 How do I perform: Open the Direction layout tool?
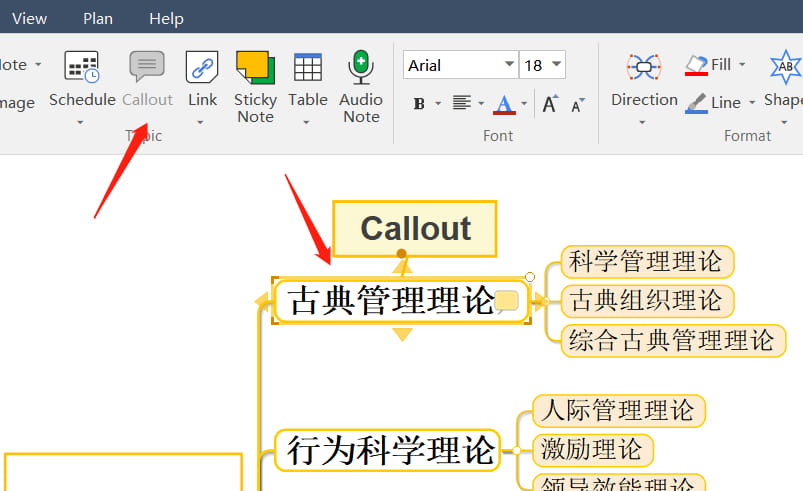coord(644,68)
